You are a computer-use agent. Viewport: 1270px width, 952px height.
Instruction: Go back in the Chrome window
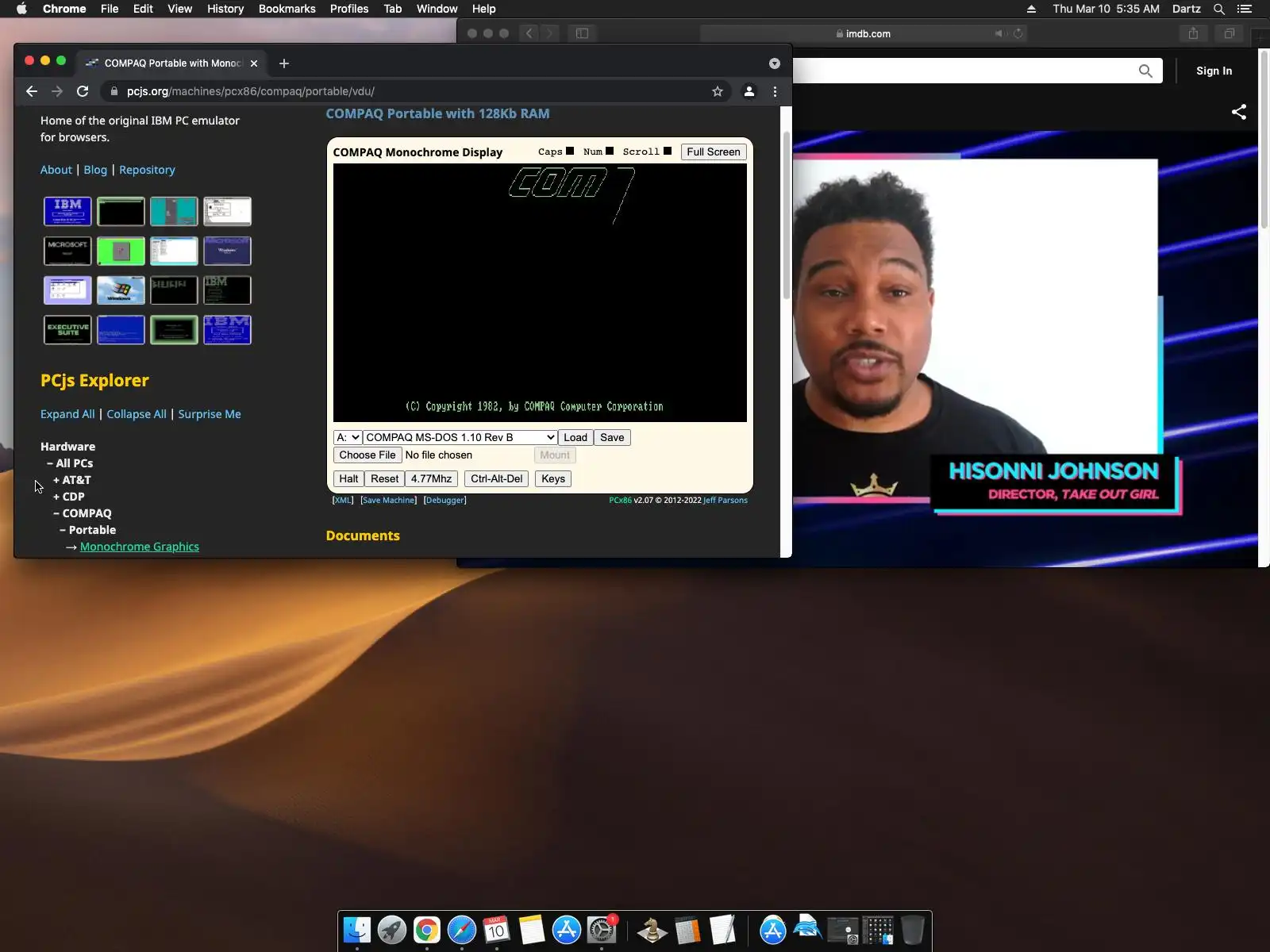(32, 91)
